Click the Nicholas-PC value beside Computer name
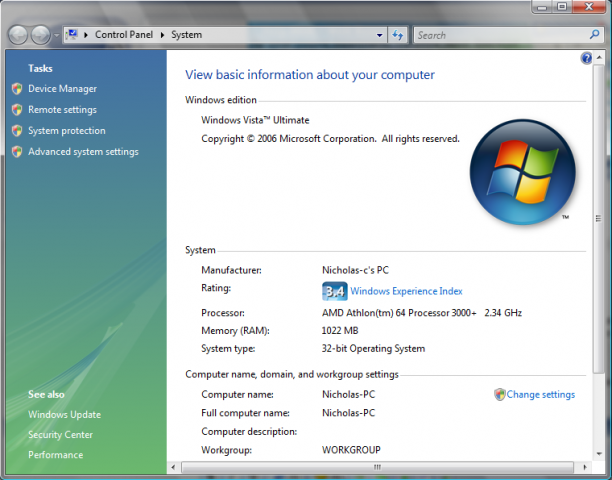This screenshot has height=480, width=612. coord(349,395)
